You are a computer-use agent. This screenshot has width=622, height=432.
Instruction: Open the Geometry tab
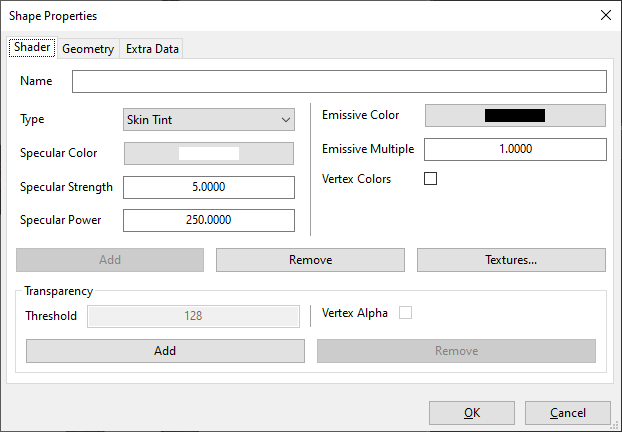pos(88,49)
